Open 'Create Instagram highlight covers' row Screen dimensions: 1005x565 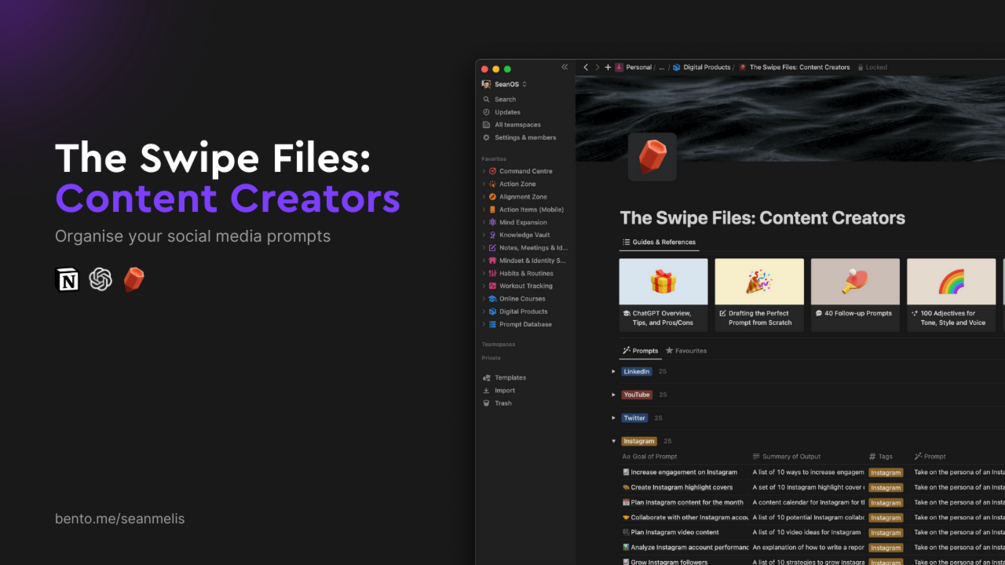tap(677, 487)
